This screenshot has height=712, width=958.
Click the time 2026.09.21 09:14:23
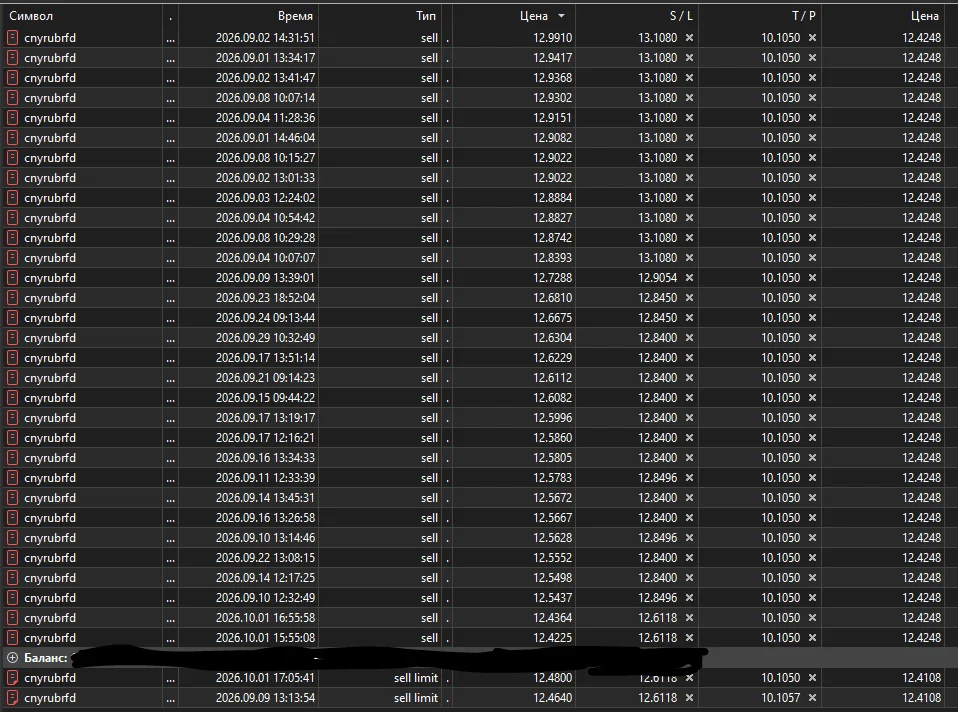coord(265,378)
